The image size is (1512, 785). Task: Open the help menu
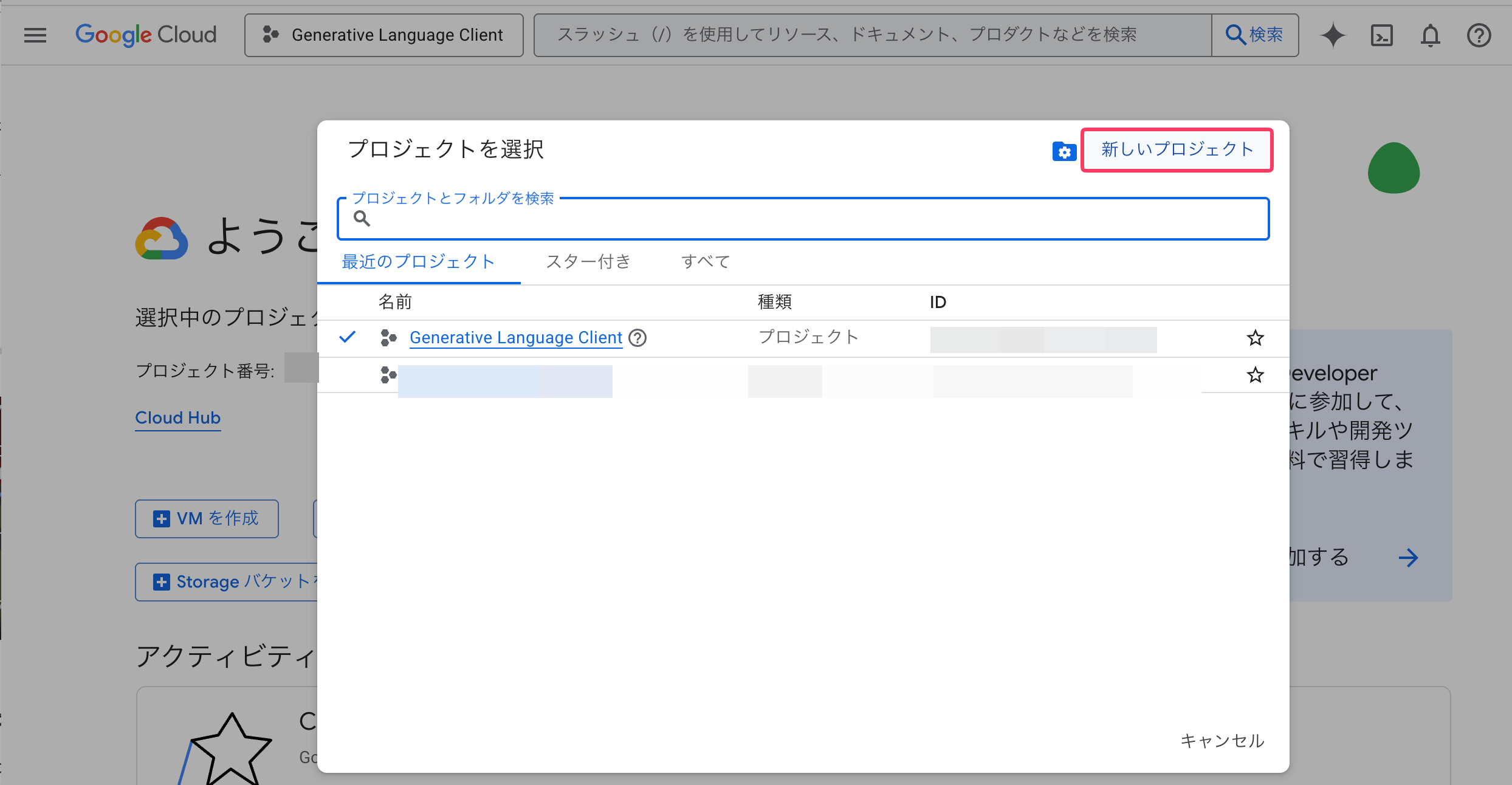tap(1479, 35)
